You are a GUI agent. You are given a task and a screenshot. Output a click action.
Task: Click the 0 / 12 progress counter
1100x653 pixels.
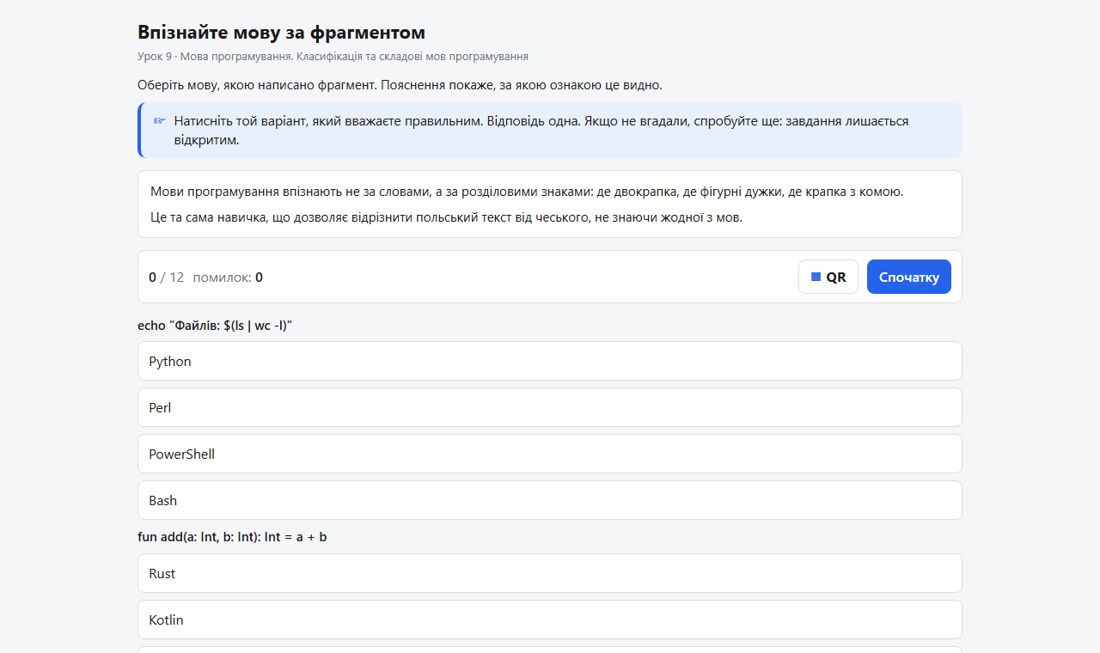(x=166, y=277)
